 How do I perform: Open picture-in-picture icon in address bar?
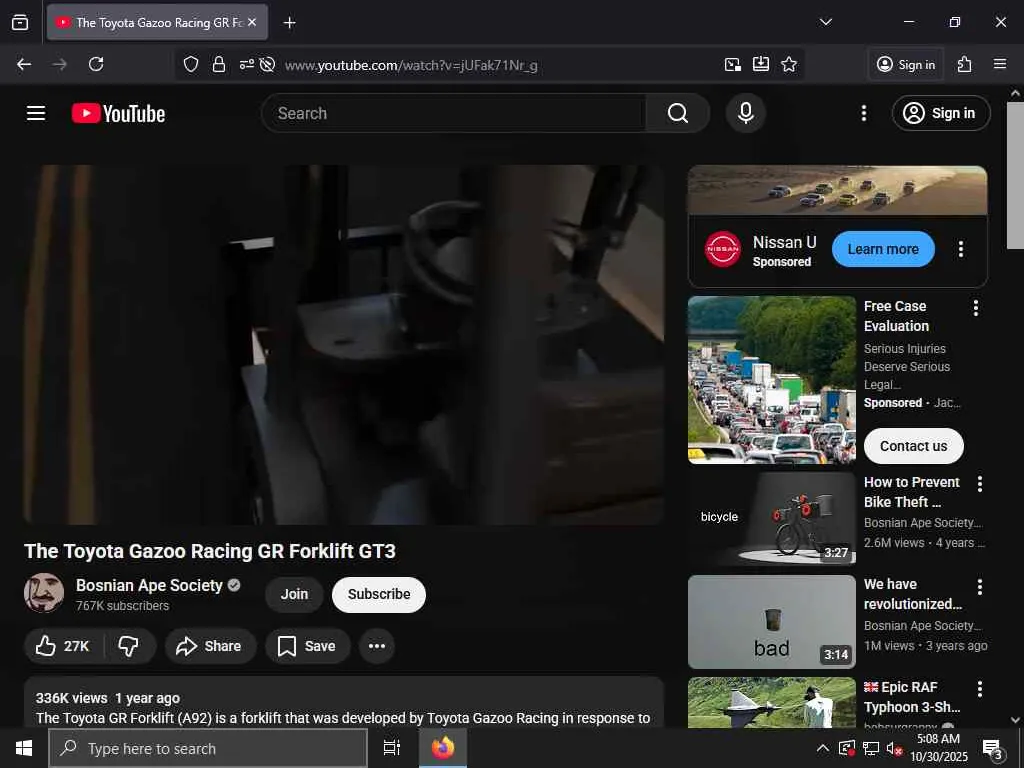coord(733,64)
